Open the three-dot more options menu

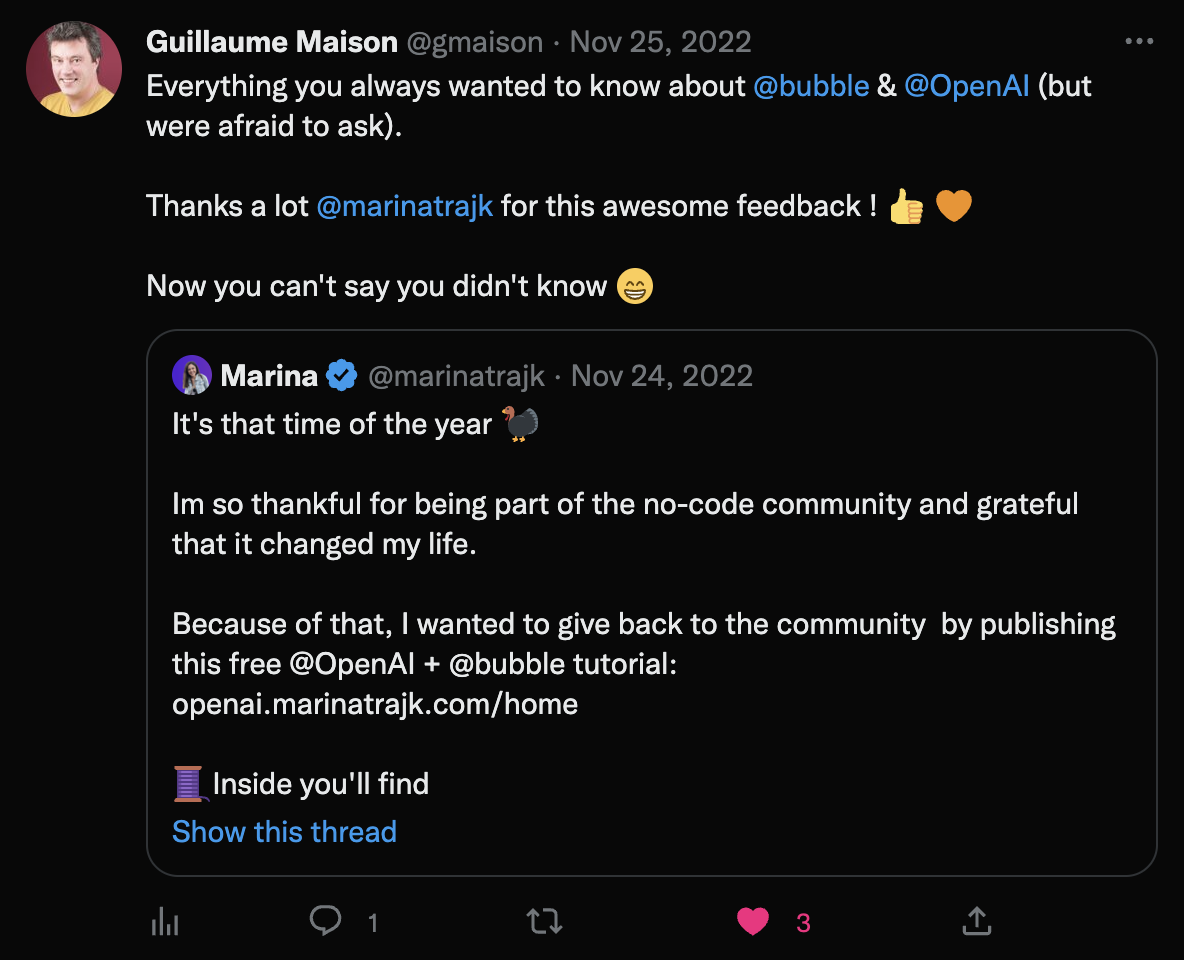1139,42
